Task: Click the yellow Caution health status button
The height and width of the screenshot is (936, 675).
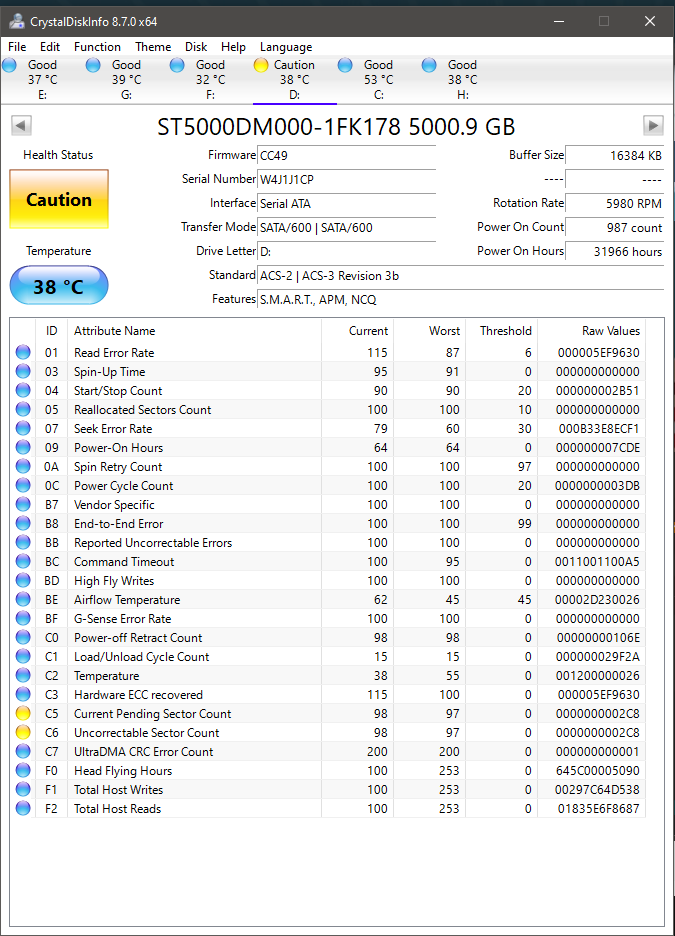Action: coord(59,199)
